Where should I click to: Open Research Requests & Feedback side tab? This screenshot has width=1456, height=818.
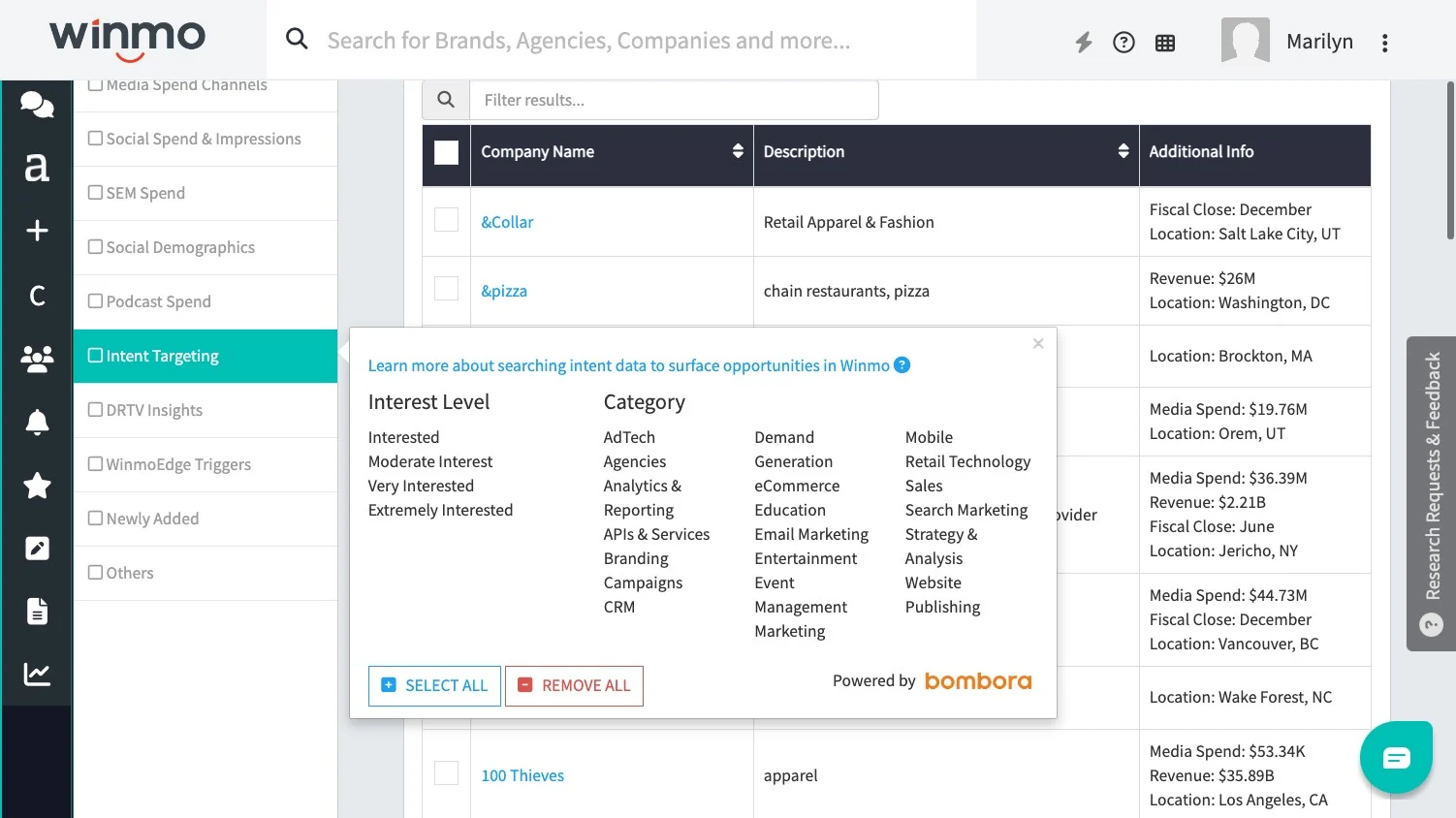pyautogui.click(x=1431, y=493)
